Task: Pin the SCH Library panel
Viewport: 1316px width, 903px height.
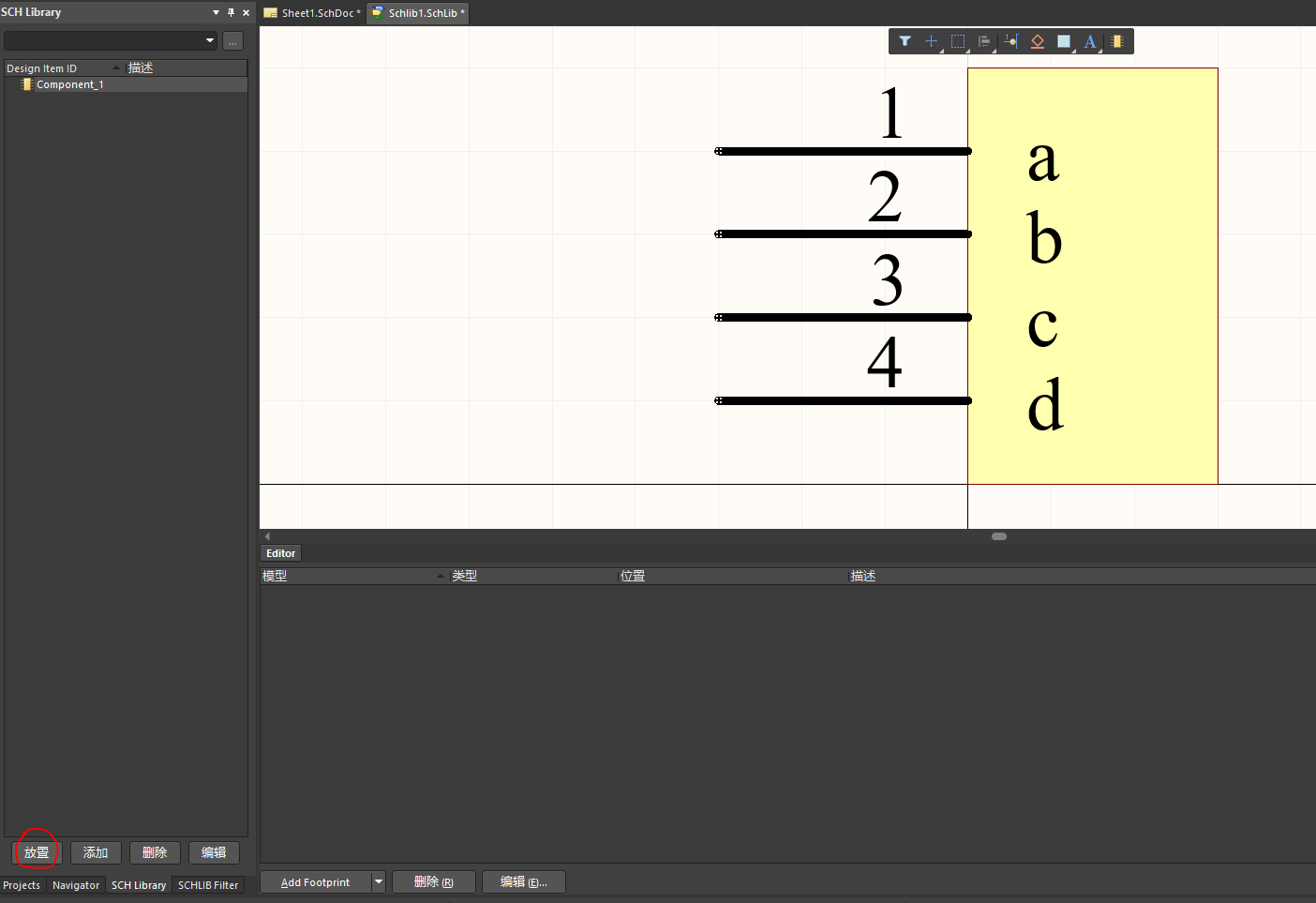Action: coord(231,12)
